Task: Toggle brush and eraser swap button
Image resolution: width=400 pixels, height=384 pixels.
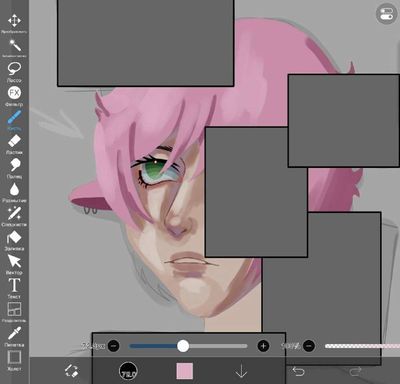Action: (x=71, y=371)
